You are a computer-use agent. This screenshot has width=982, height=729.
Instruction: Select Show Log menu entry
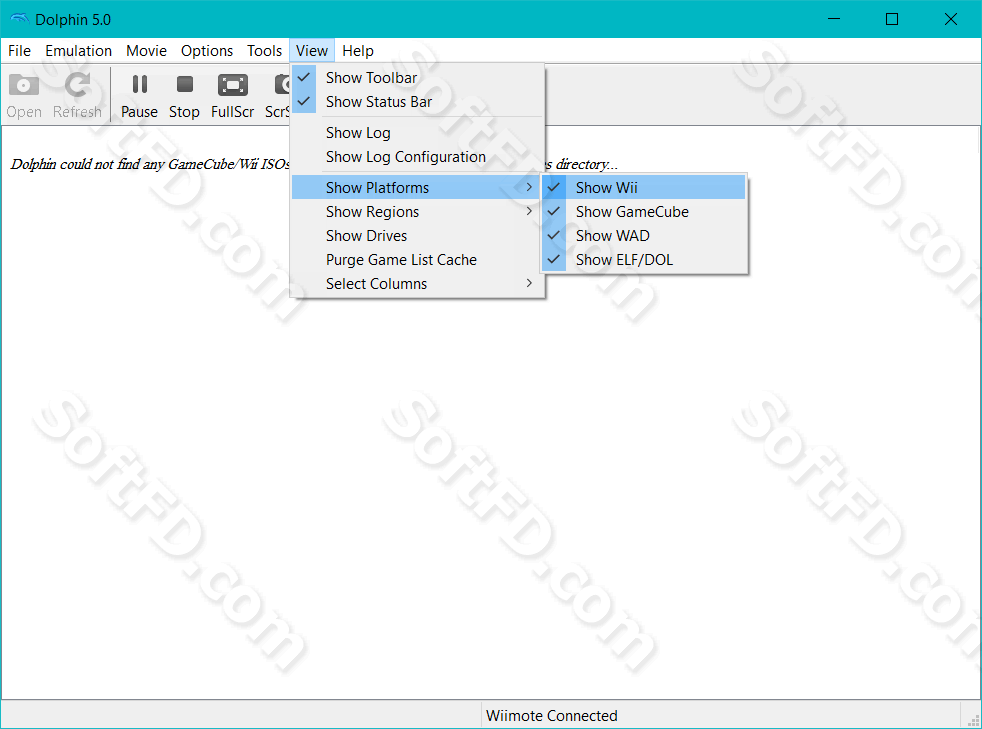pos(417,133)
